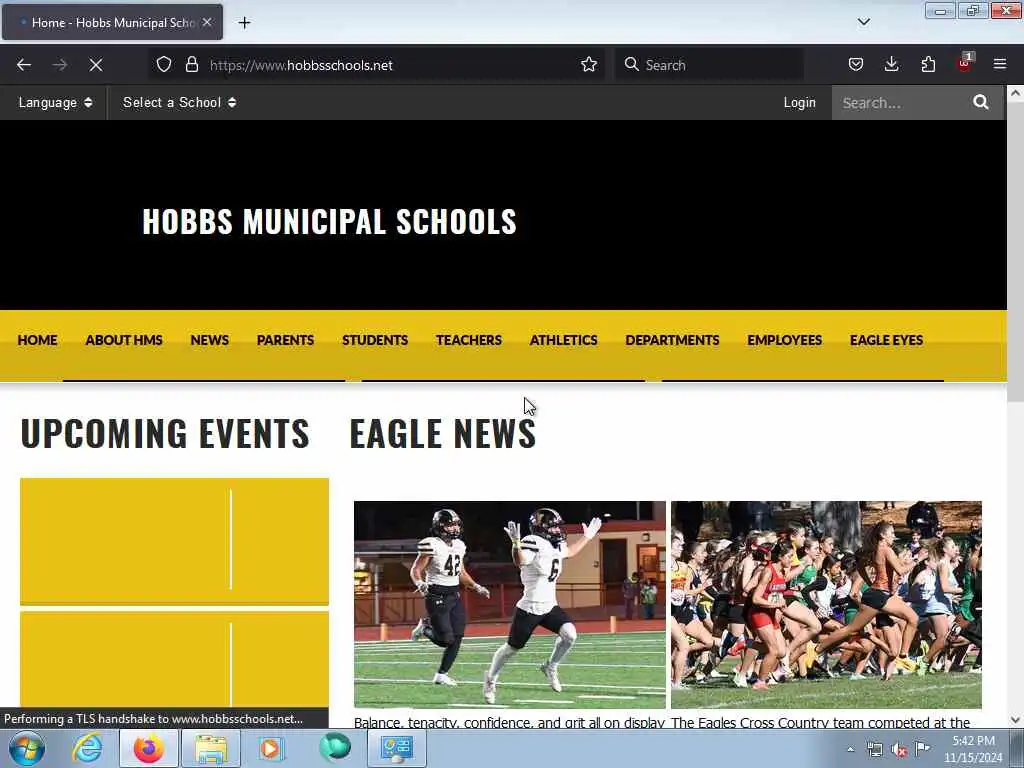
Task: Launch Internet Explorer from taskbar
Action: (x=87, y=748)
